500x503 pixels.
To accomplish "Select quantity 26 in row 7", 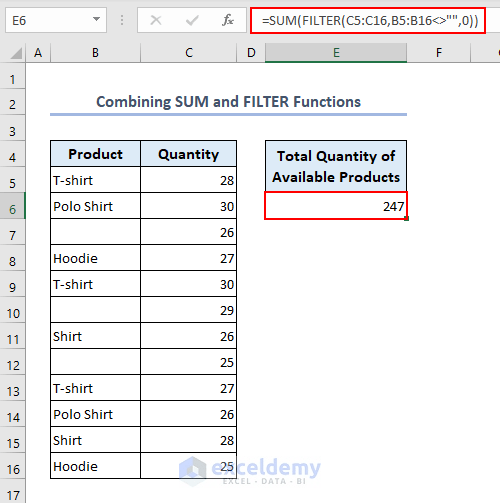I will tap(189, 232).
